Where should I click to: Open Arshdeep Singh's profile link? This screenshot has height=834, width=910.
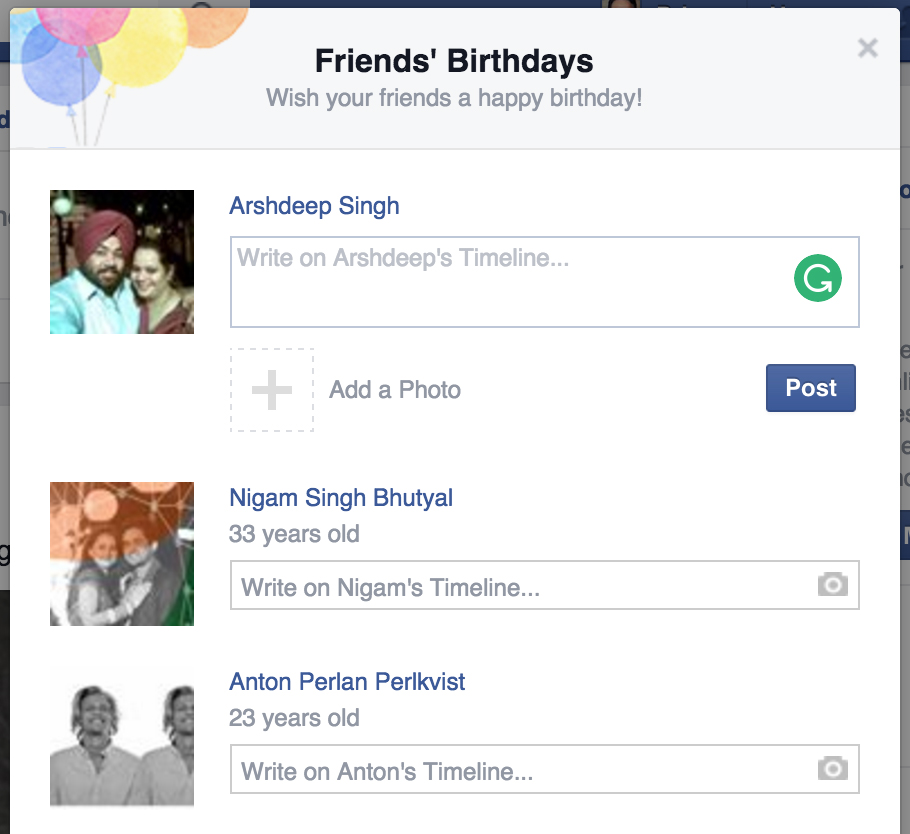[314, 206]
